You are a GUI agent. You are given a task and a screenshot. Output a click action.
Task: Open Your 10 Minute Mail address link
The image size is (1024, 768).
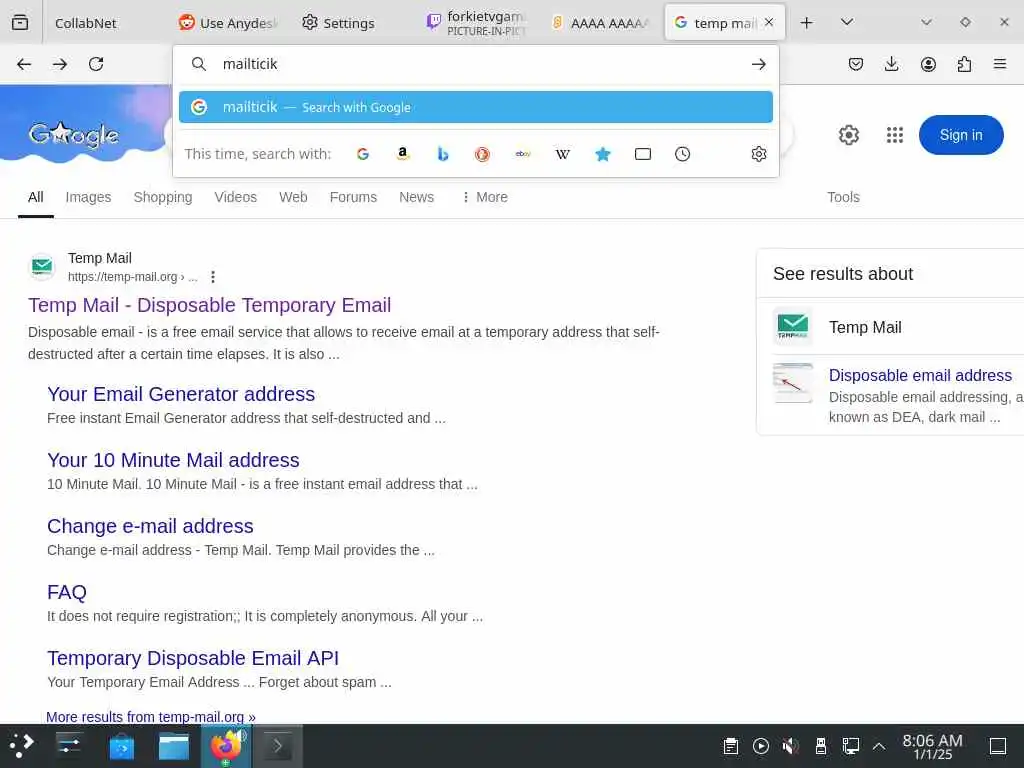173,460
